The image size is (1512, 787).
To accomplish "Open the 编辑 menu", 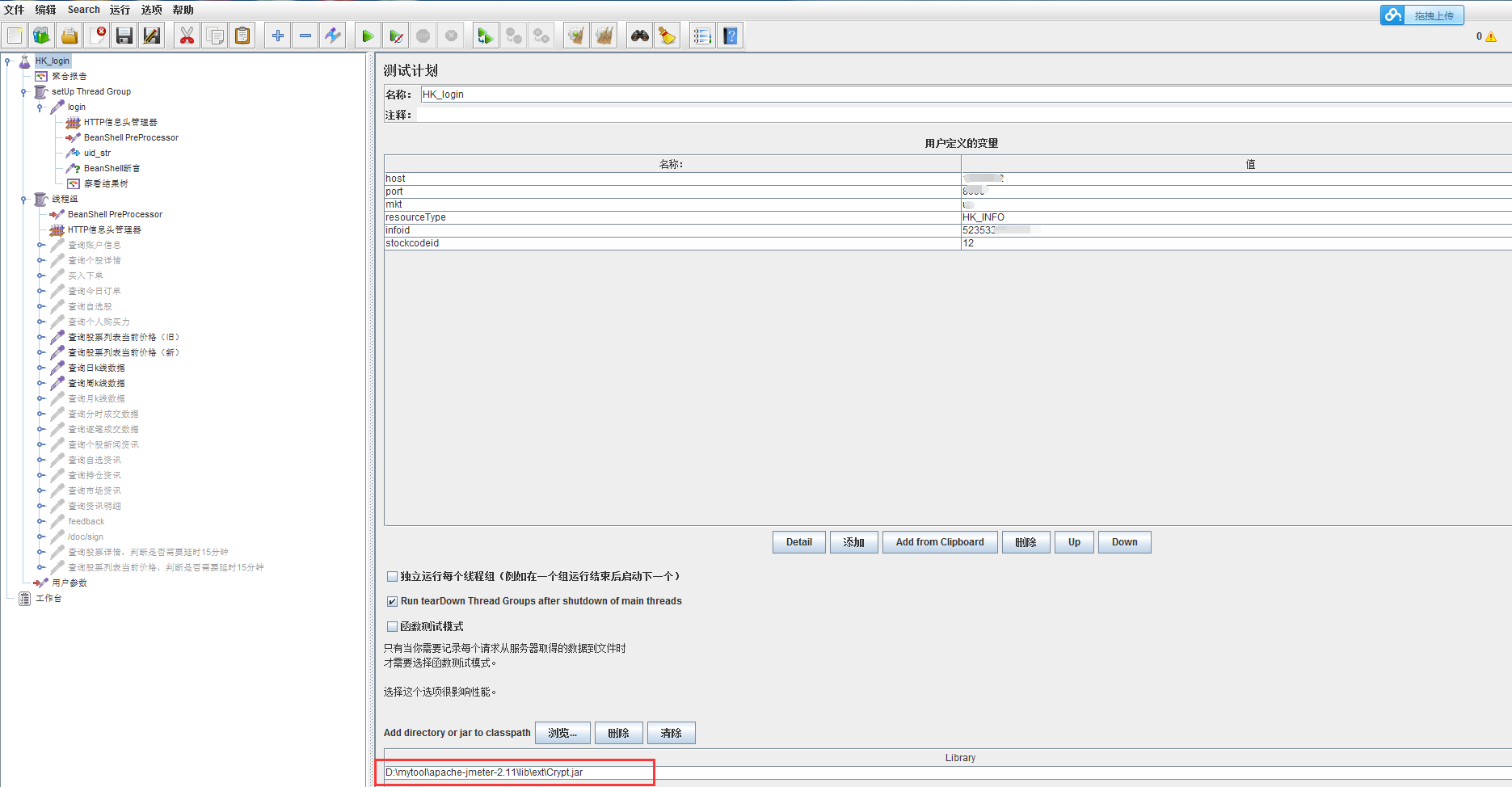I will [x=45, y=10].
